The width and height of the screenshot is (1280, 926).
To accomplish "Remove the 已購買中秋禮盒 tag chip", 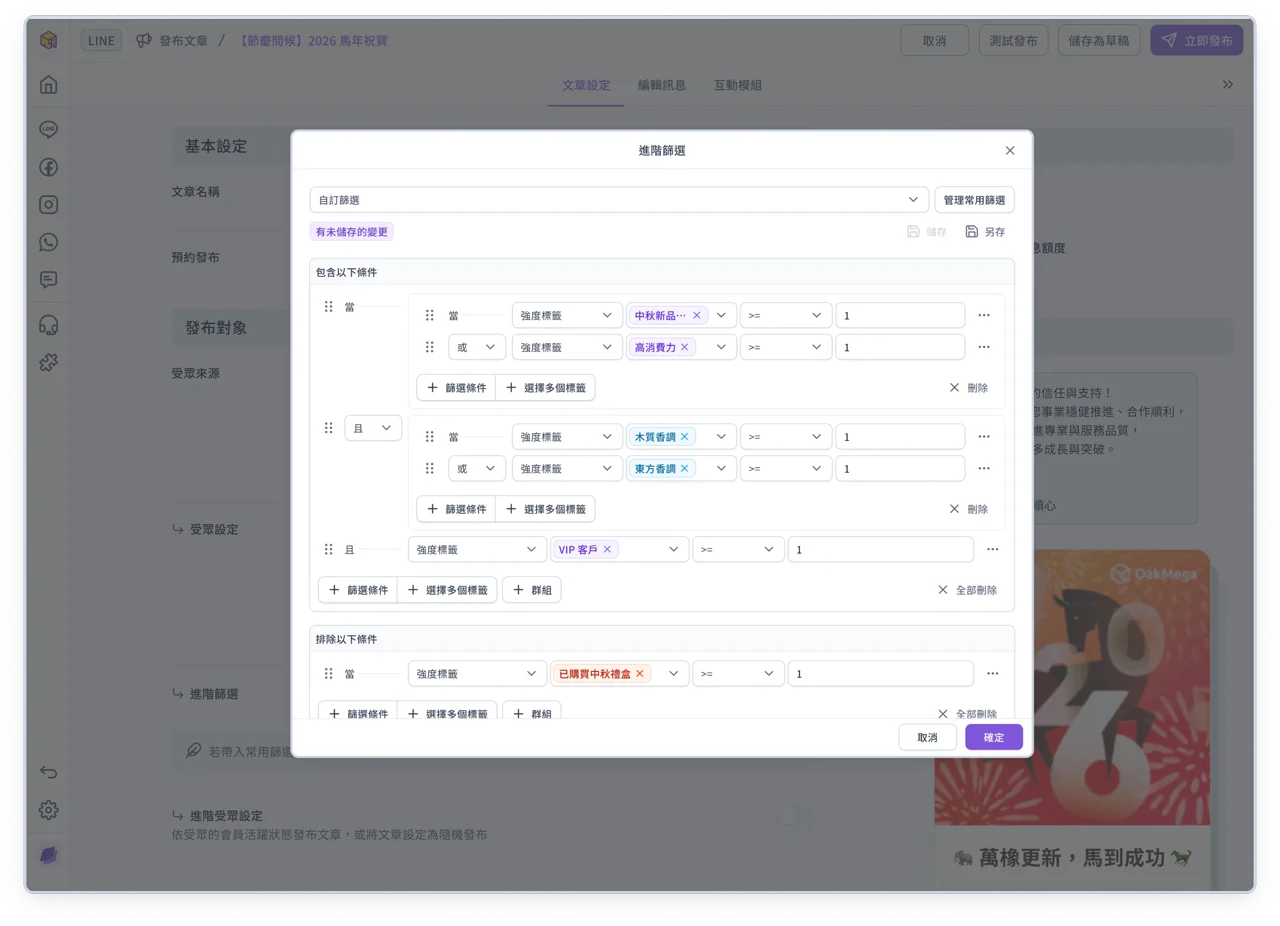I will [x=640, y=674].
